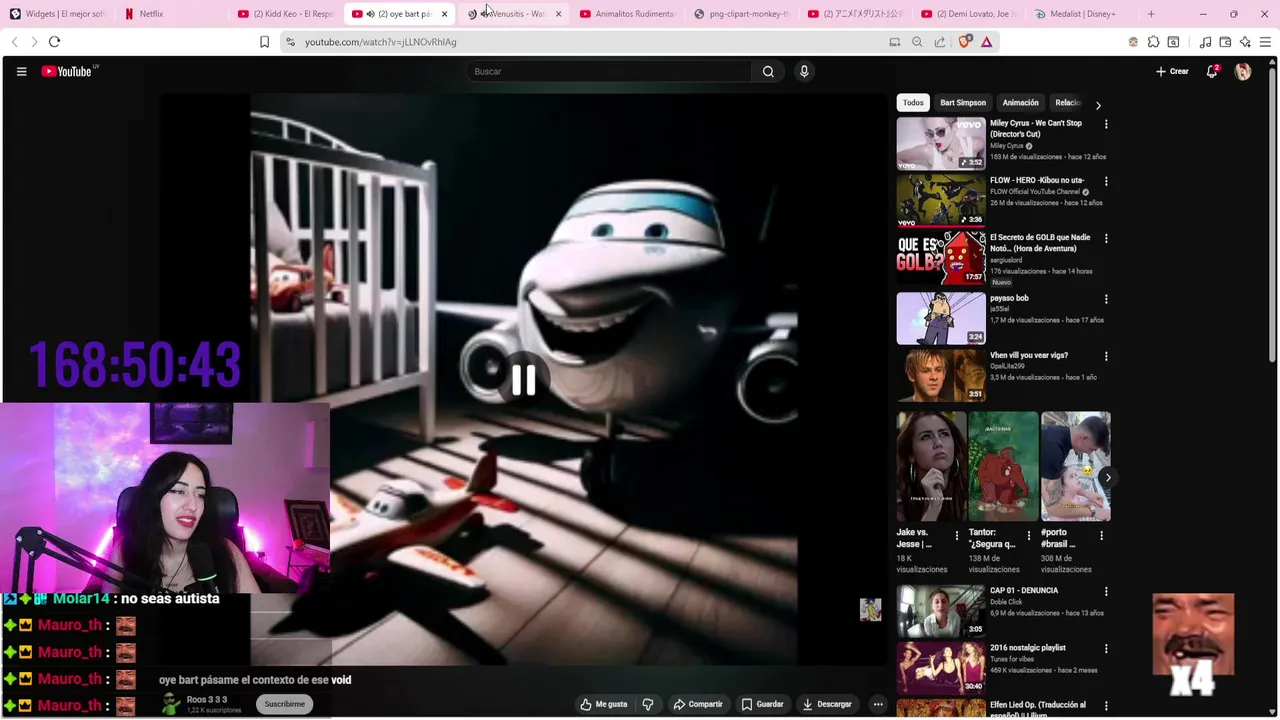Select the Bart Simpson filter chip
Image resolution: width=1280 pixels, height=720 pixels.
963,103
